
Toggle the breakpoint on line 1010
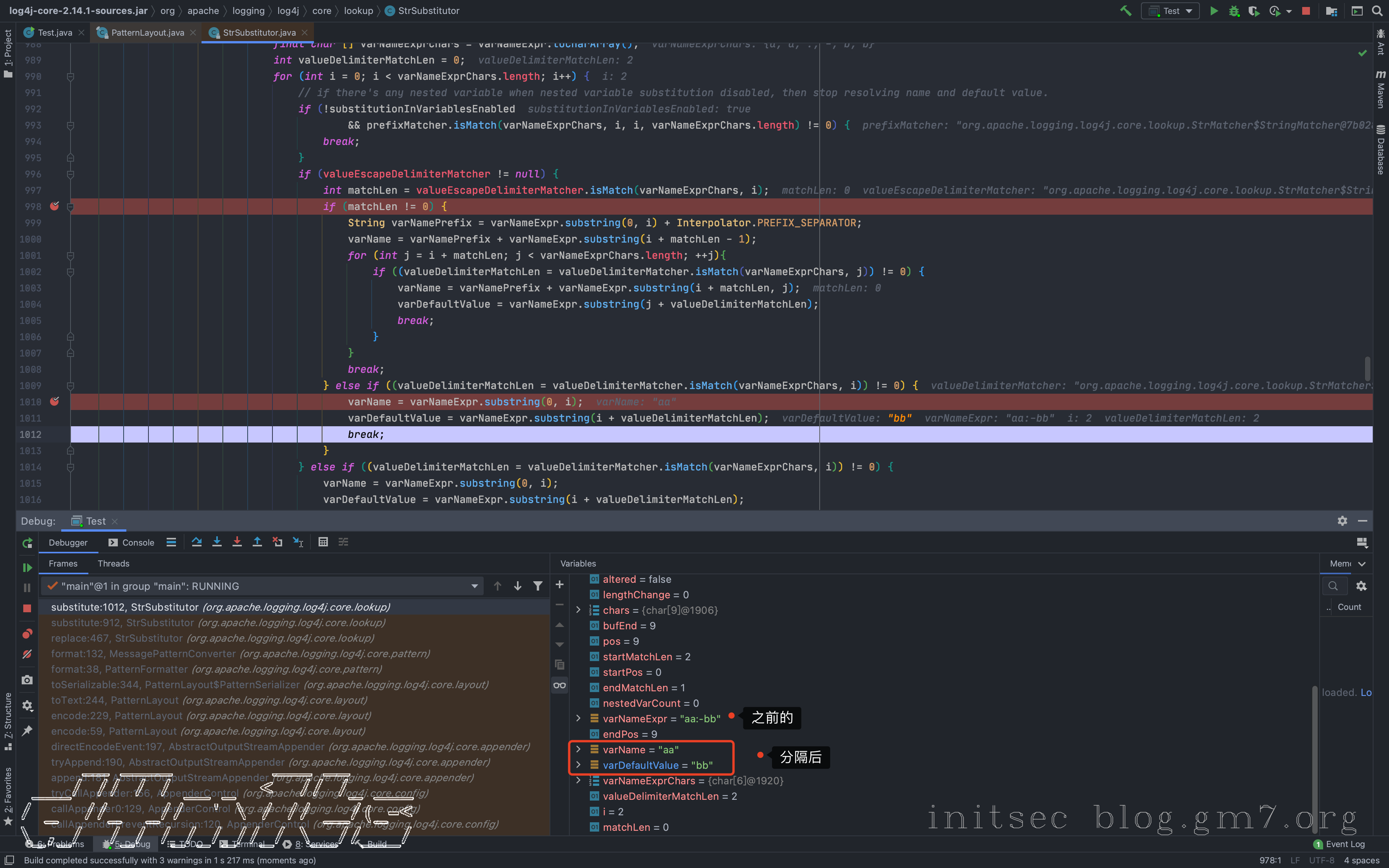pyautogui.click(x=55, y=402)
